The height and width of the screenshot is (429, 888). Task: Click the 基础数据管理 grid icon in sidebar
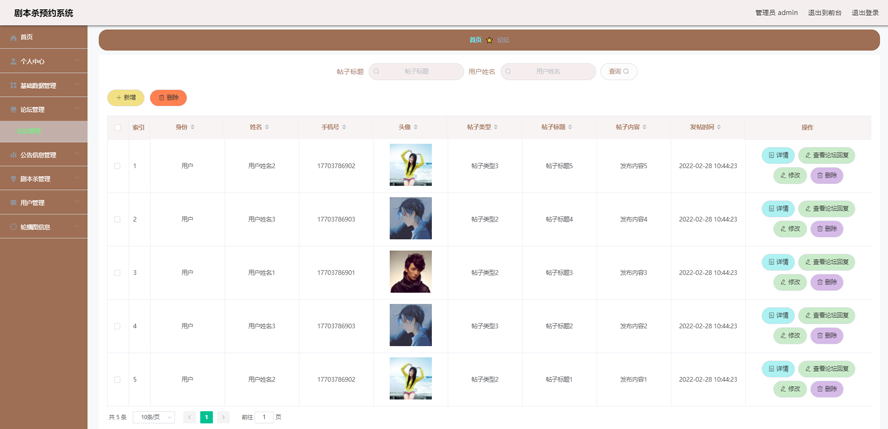(13, 86)
